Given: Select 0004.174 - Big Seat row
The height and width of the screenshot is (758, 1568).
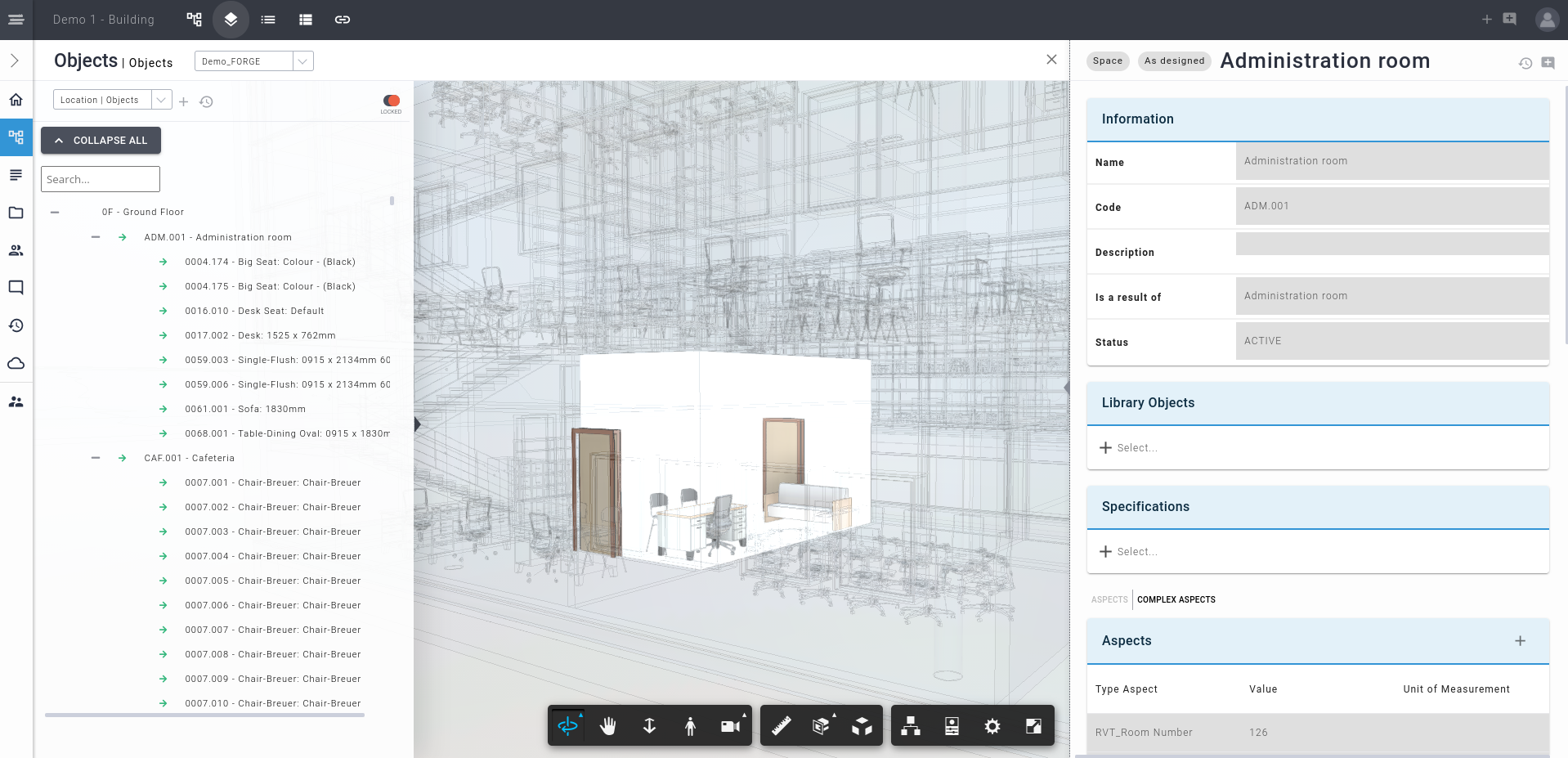Looking at the screenshot, I should pos(270,262).
